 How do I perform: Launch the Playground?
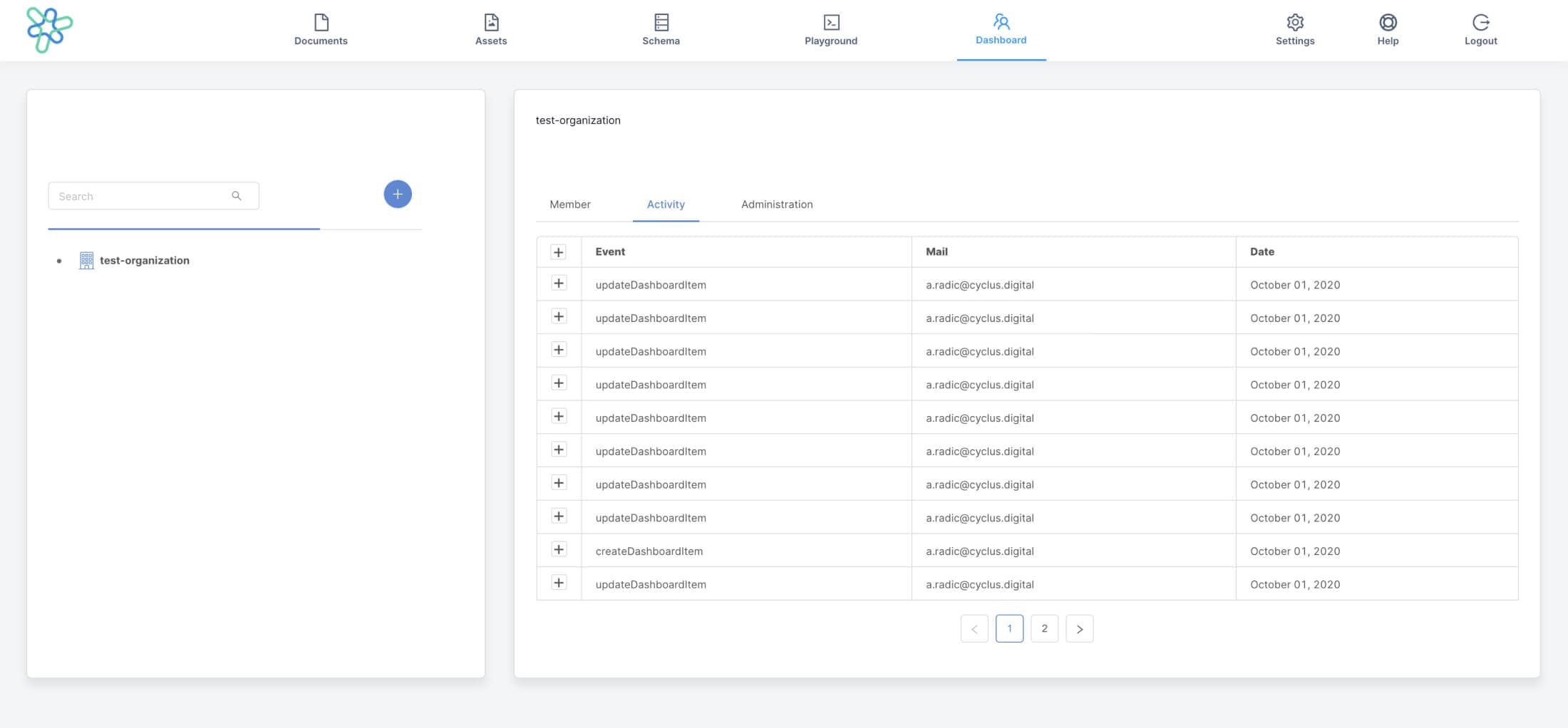point(831,30)
